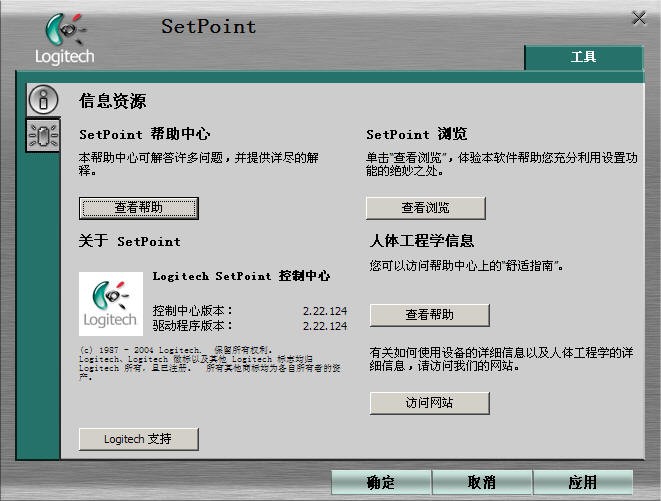Image resolution: width=661 pixels, height=501 pixels.
Task: Open the information resources sidebar icon
Action: [x=43, y=100]
